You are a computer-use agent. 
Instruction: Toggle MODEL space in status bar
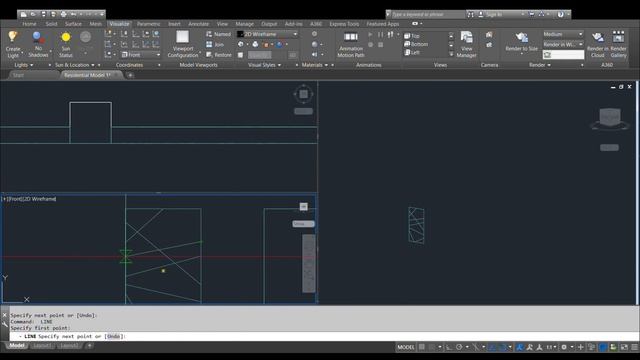(406, 347)
